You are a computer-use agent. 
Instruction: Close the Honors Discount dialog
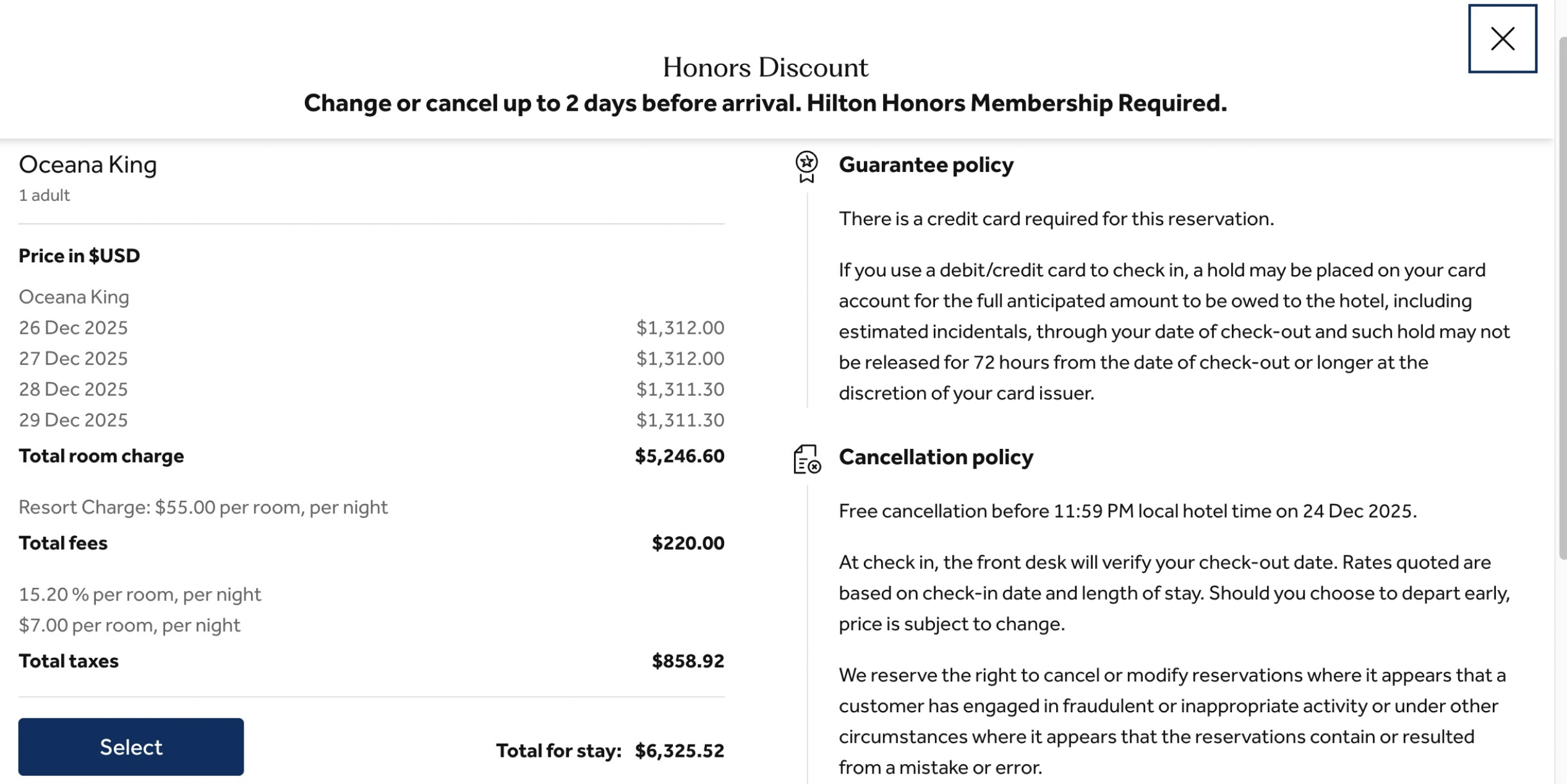tap(1501, 39)
